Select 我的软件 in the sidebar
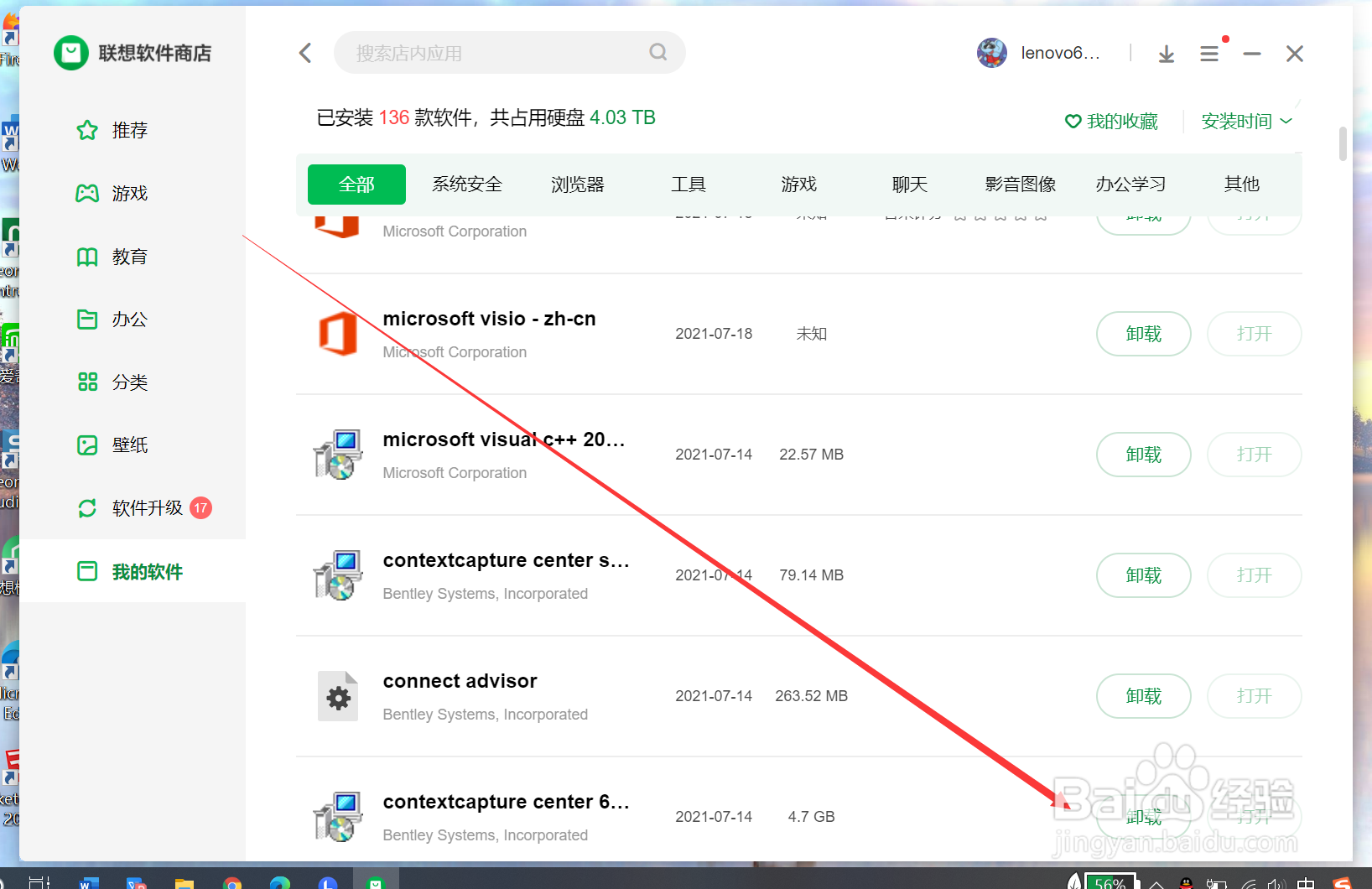Viewport: 1372px width, 889px height. (x=133, y=571)
